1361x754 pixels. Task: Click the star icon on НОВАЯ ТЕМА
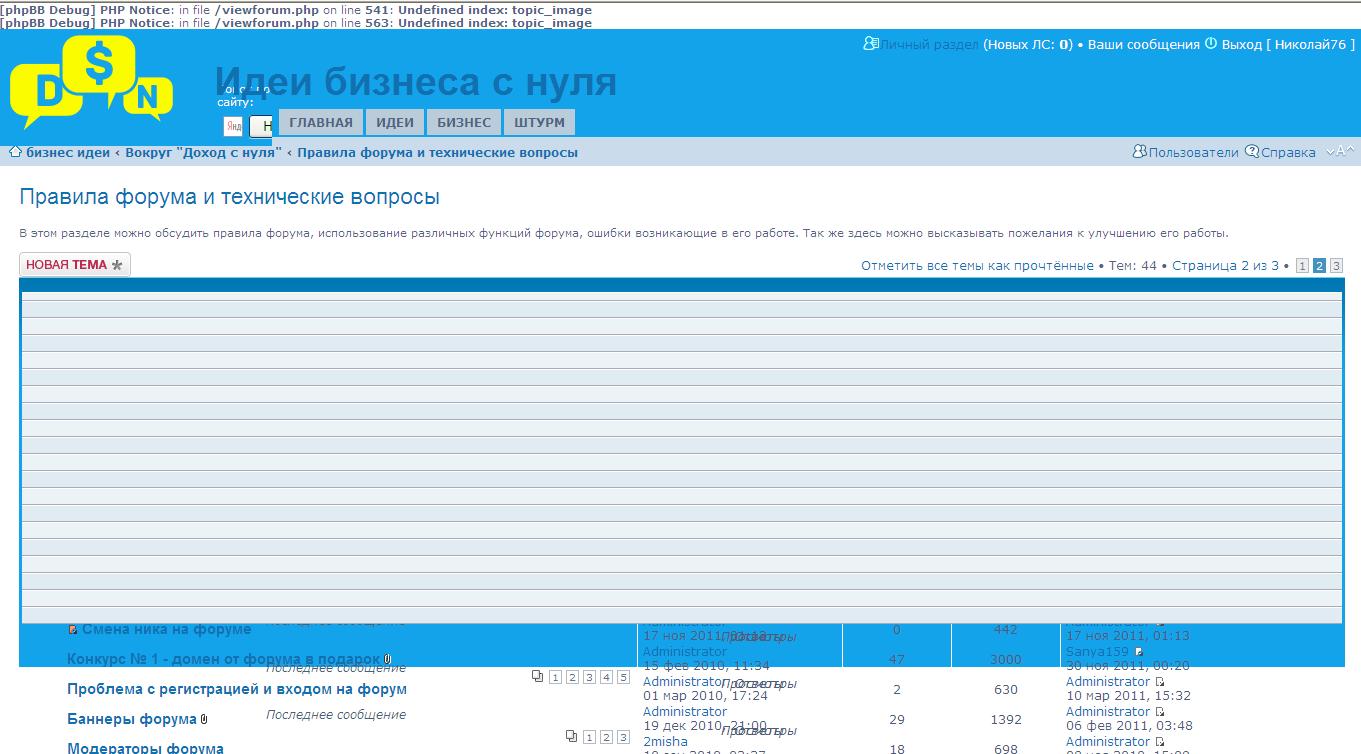pyautogui.click(x=116, y=265)
